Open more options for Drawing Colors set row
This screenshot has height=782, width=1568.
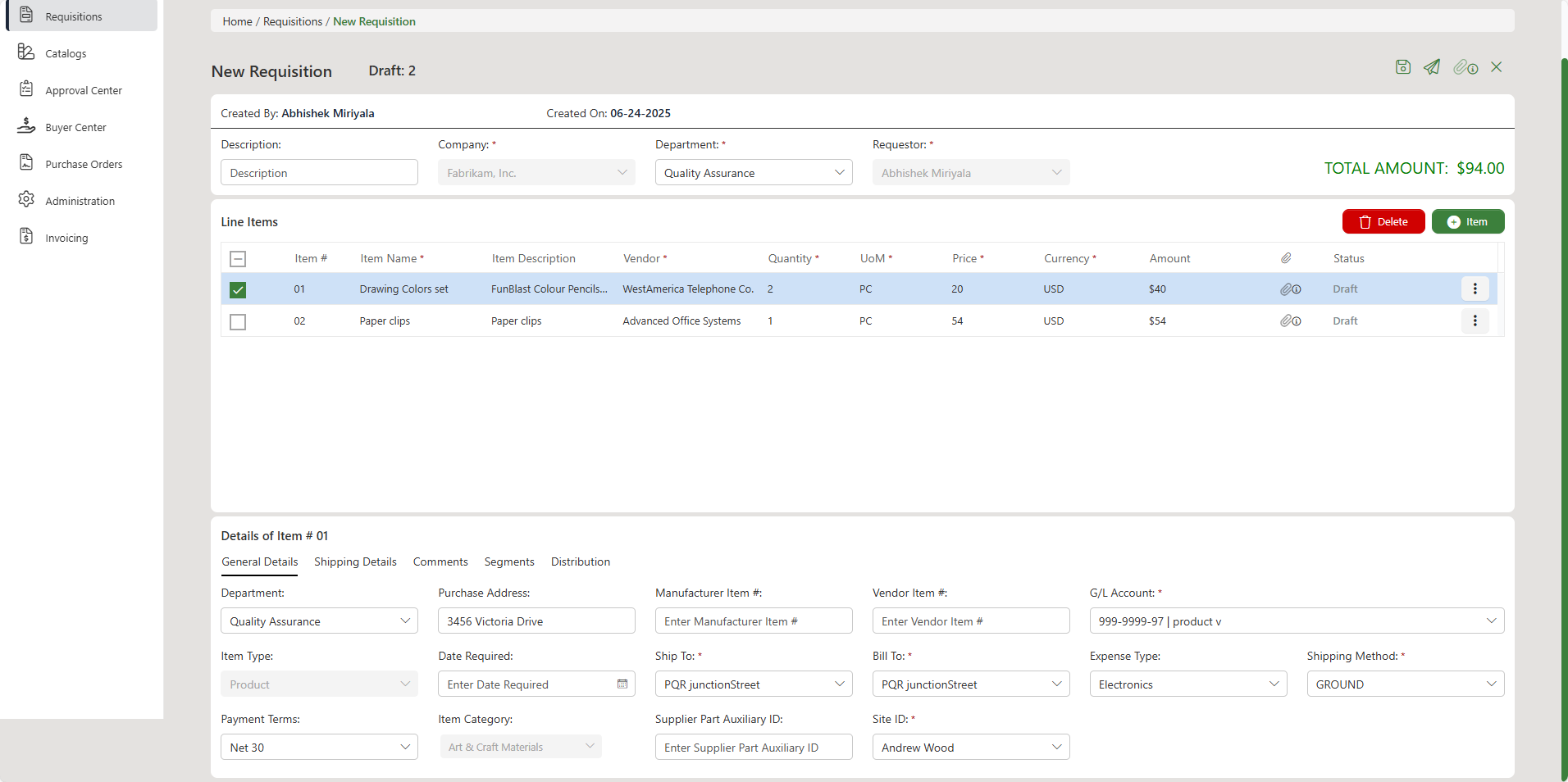(x=1475, y=289)
